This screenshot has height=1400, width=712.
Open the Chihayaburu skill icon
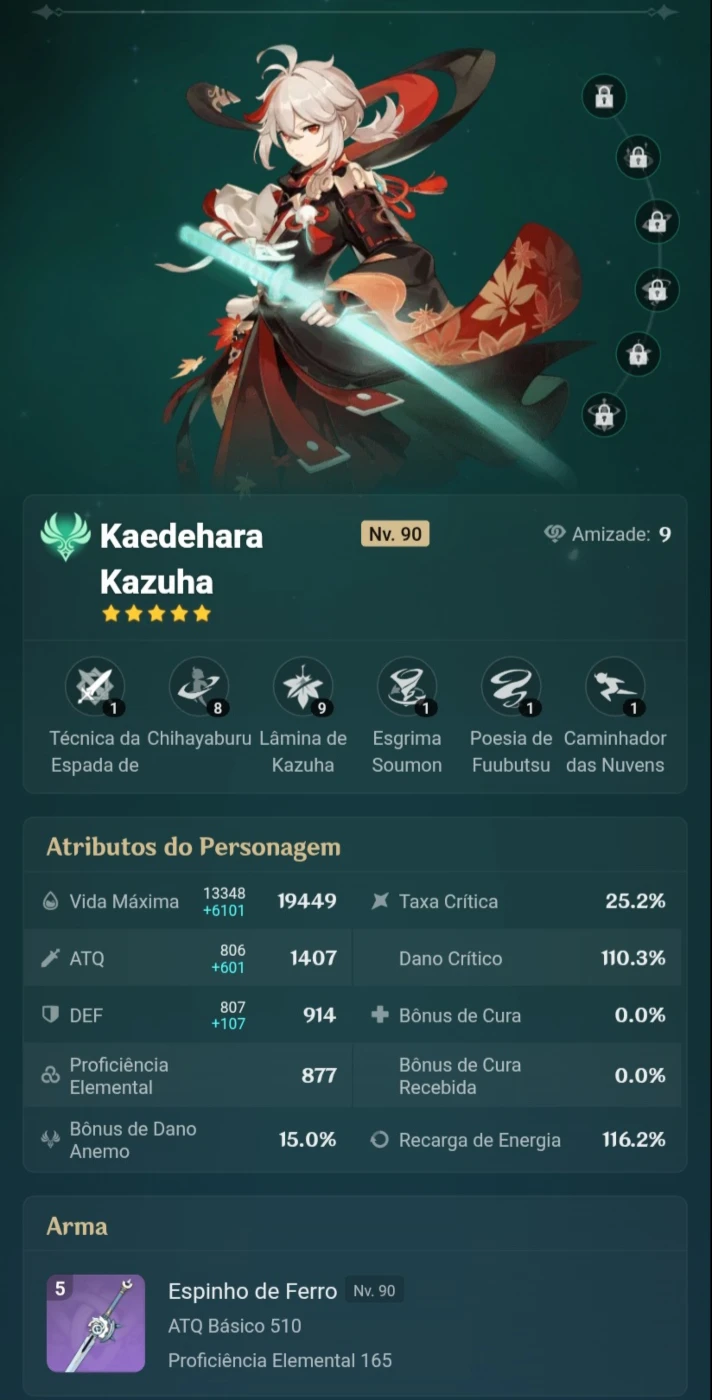coord(199,686)
